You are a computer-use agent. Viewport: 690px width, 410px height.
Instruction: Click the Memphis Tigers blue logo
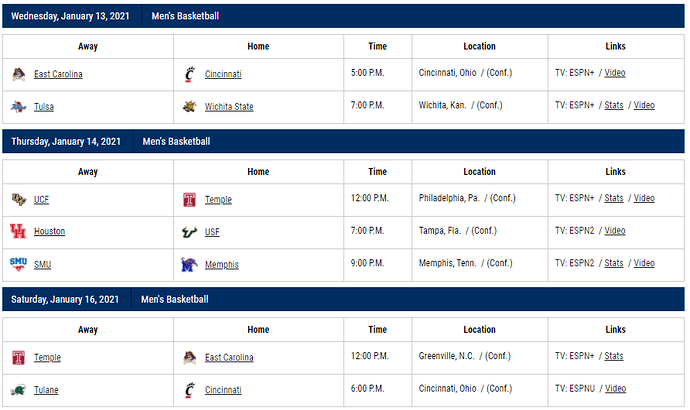point(189,264)
